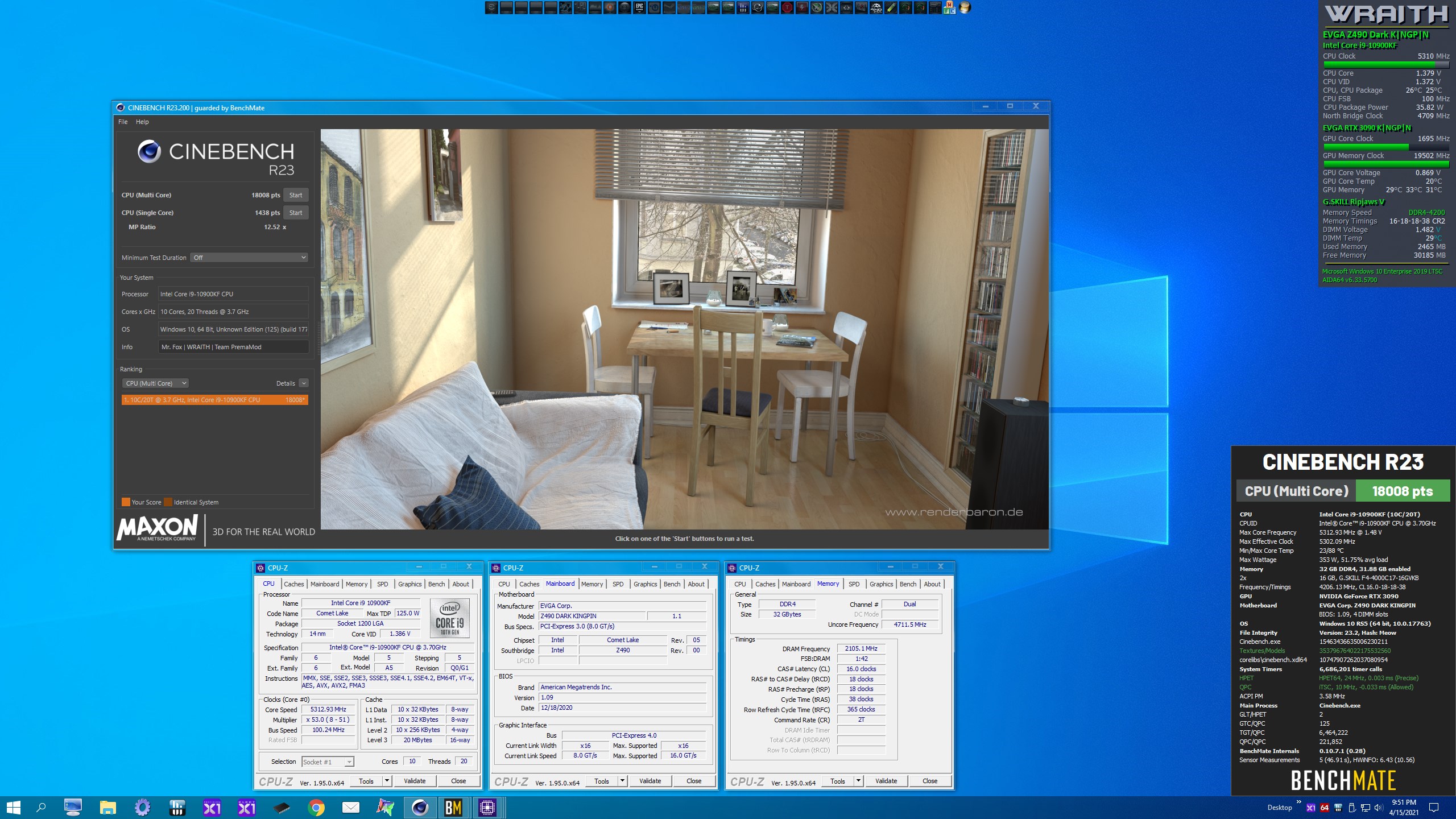Open the Action Center notification icon
Image resolution: width=1456 pixels, height=819 pixels.
tap(1434, 807)
